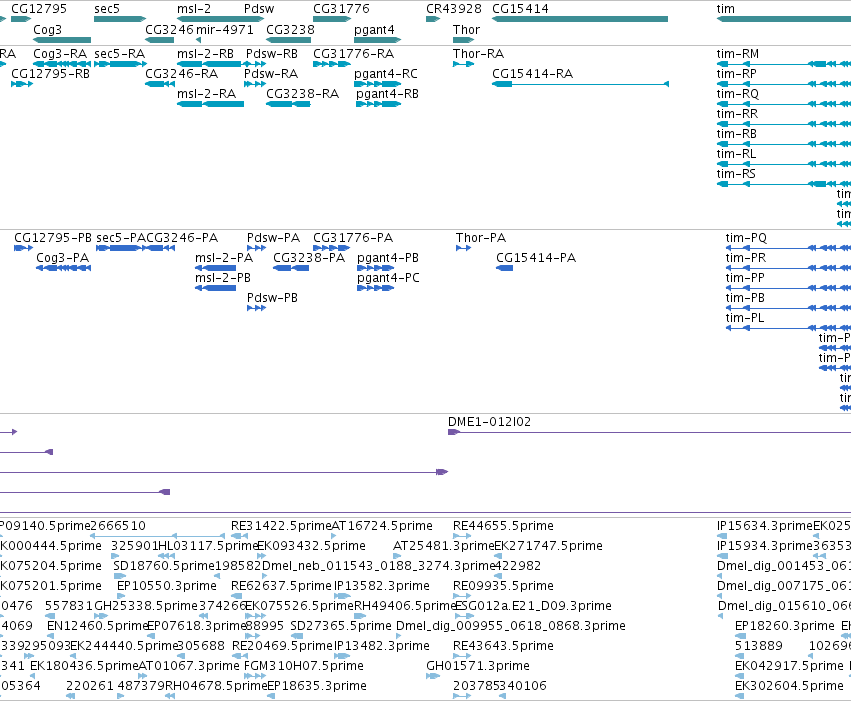Click the CG3238 gene bar
The height and width of the screenshot is (701, 851).
(x=288, y=40)
